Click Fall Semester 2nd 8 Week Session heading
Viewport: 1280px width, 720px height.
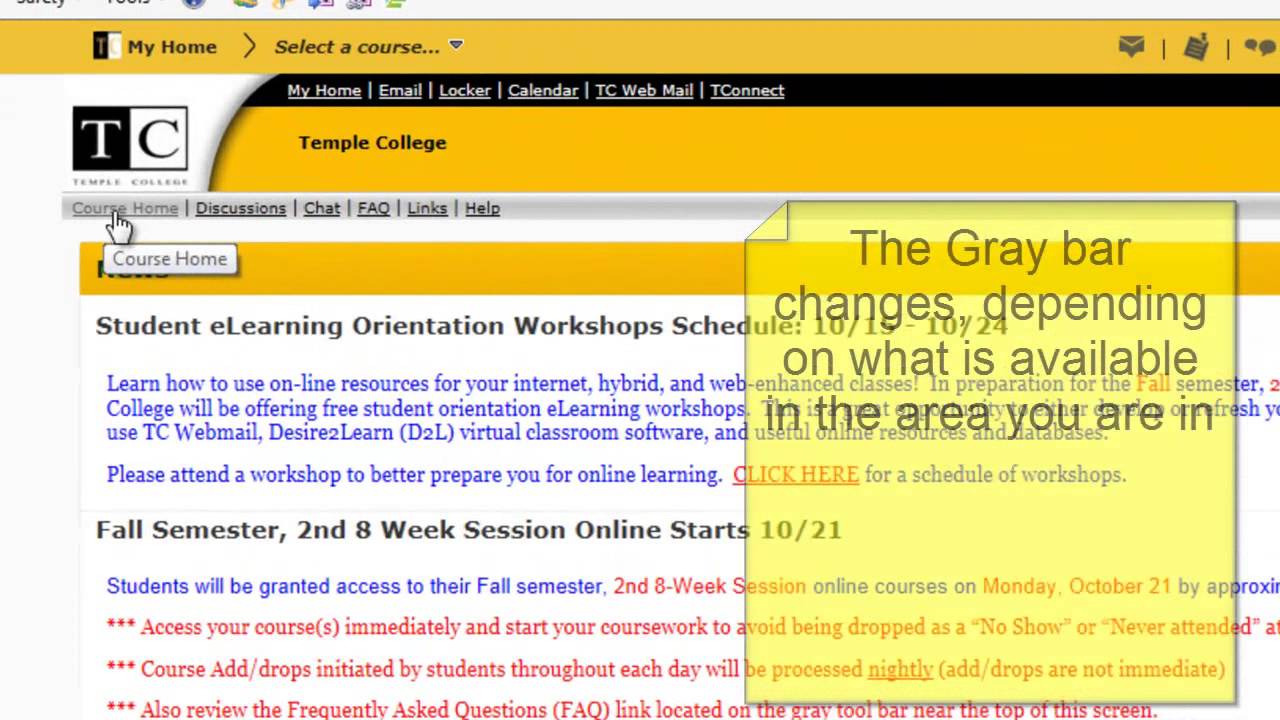[469, 530]
